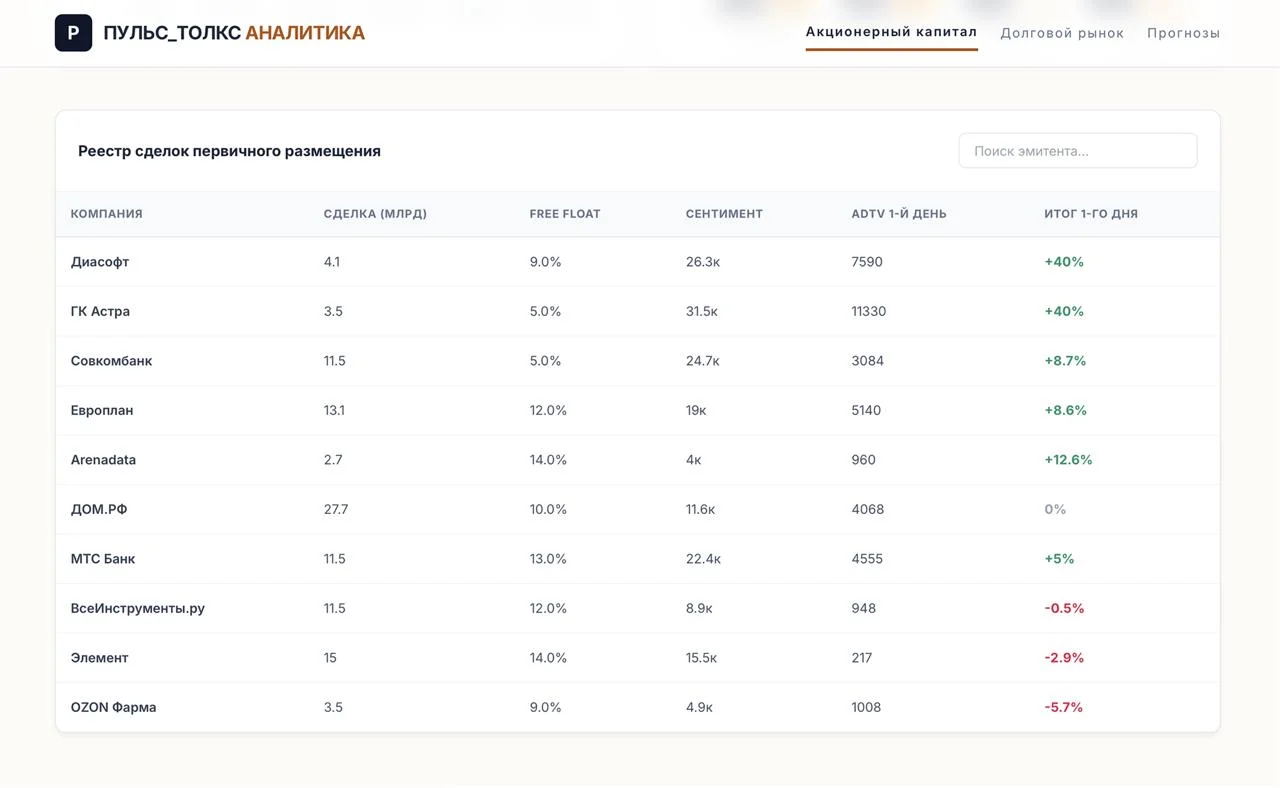
Task: Select the OZON Фарма company name
Action: 113,707
